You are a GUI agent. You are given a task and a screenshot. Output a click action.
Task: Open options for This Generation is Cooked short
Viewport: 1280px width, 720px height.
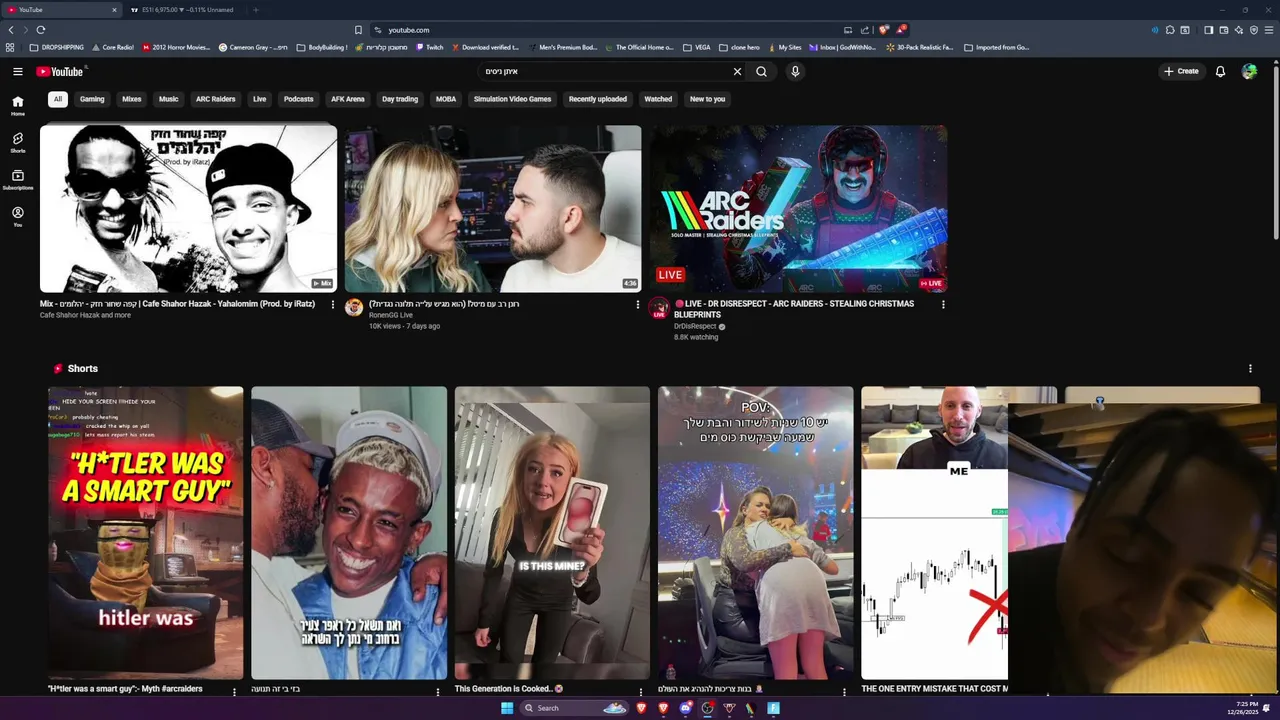(642, 691)
